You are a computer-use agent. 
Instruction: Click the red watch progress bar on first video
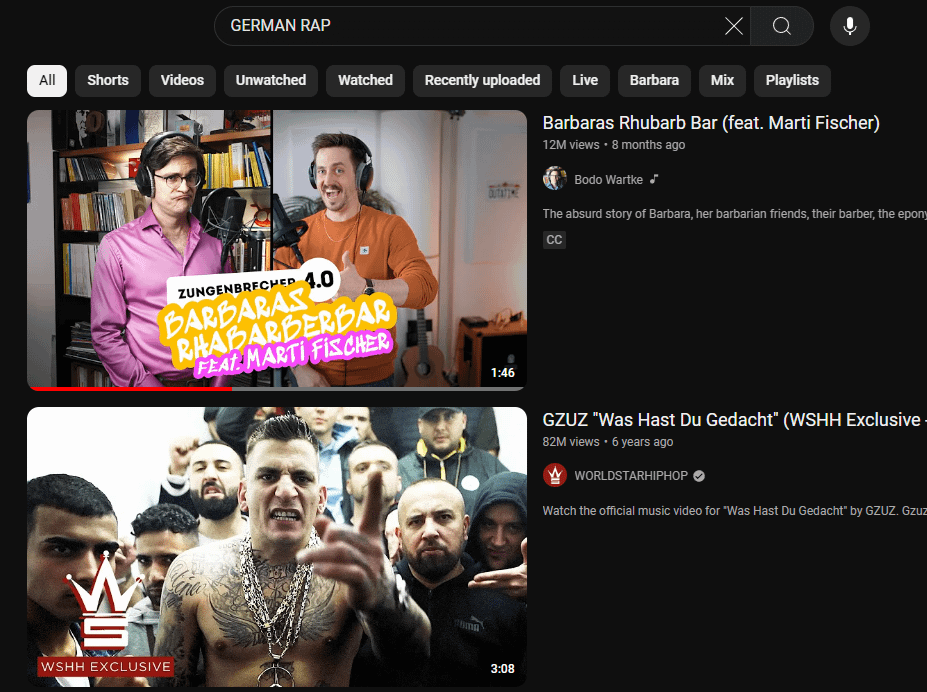point(131,388)
